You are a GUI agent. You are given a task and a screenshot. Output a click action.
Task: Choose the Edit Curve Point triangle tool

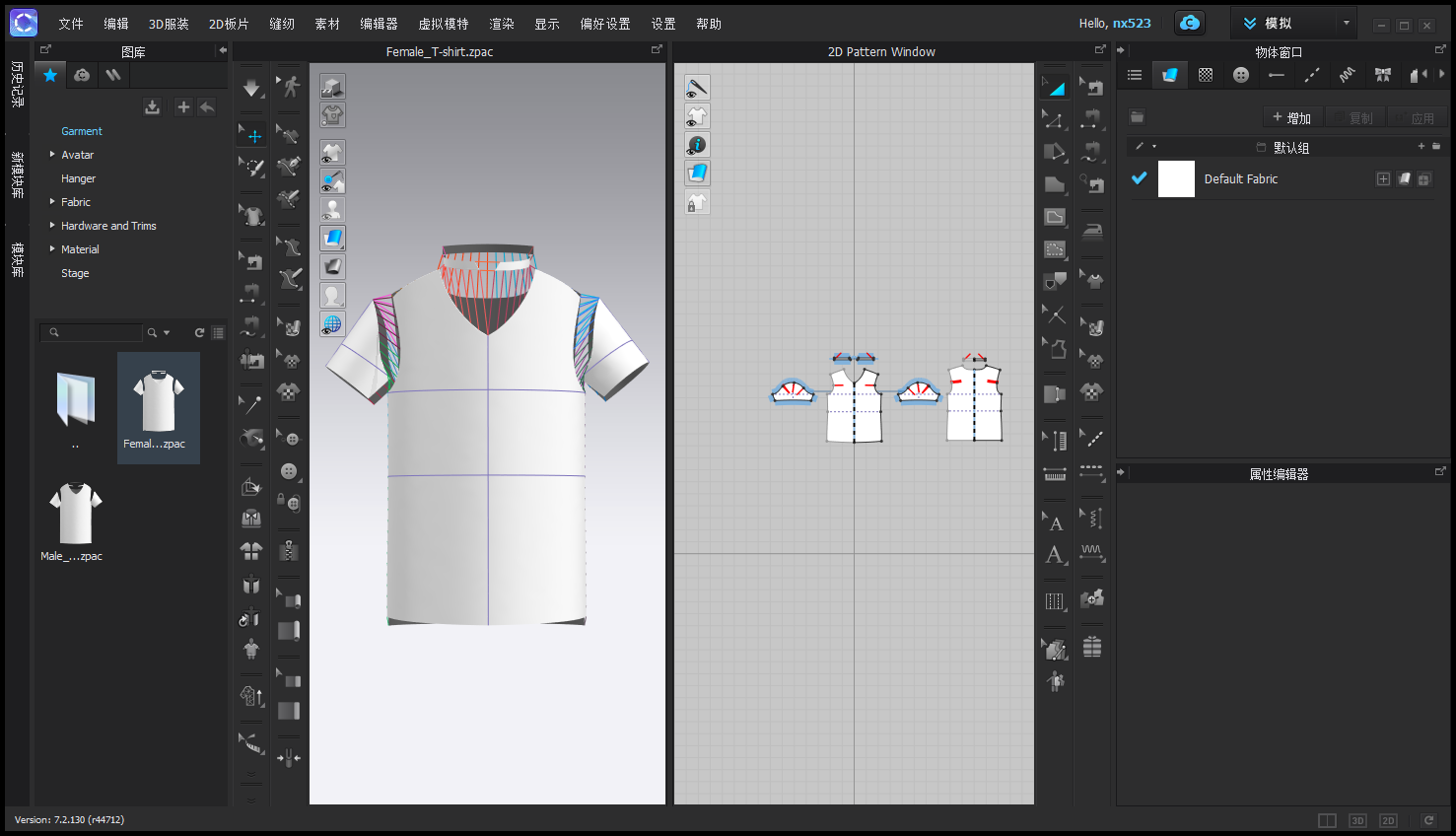click(x=1055, y=120)
